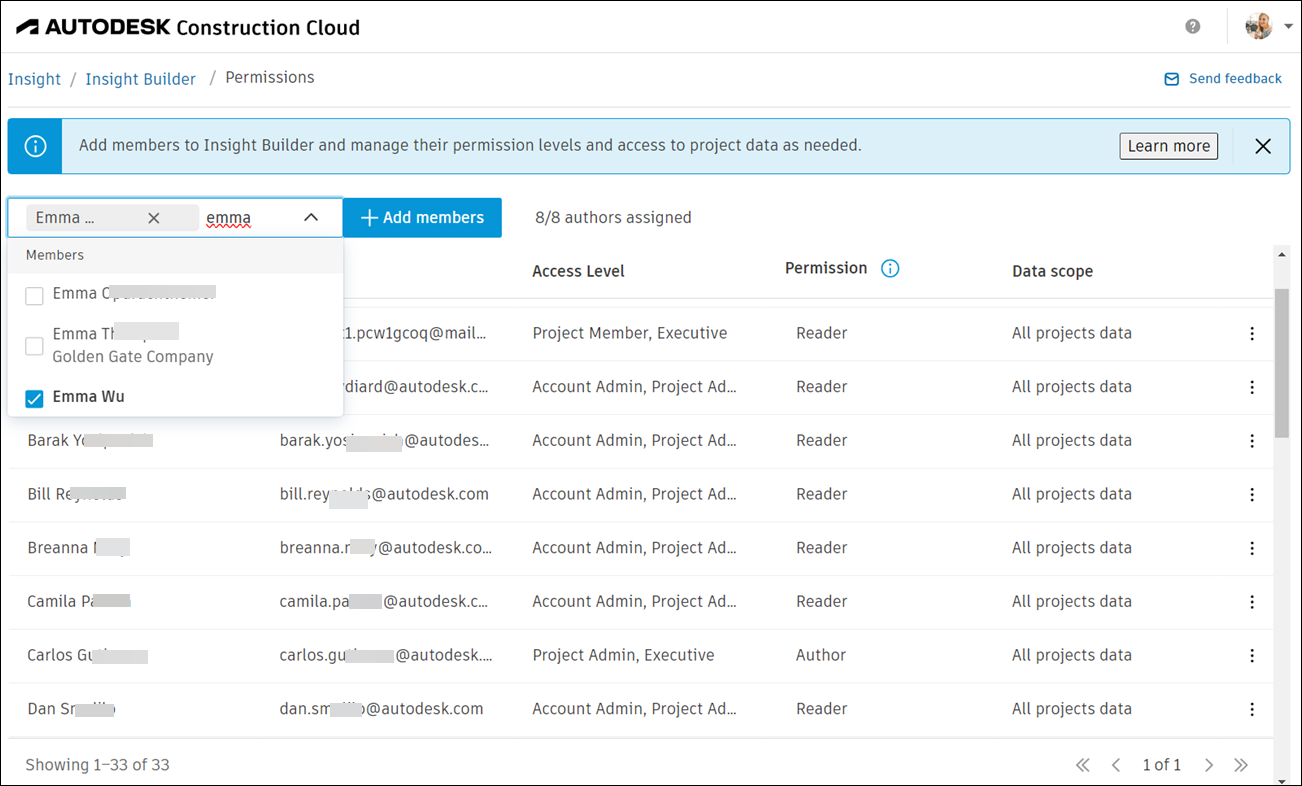The image size is (1302, 786).
Task: Tick the first Emma member checkbox
Action: [x=35, y=295]
